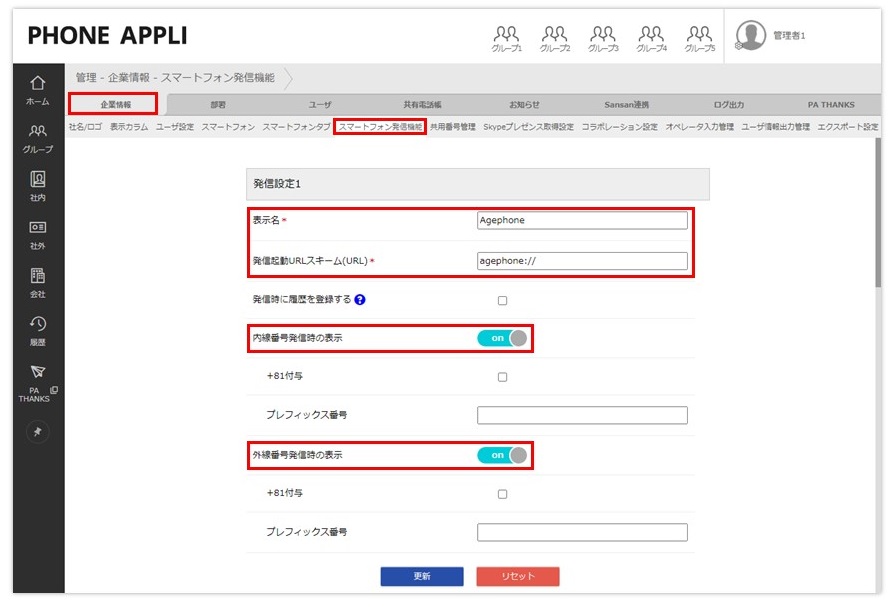895x607 pixels.
Task: Launch PA THANKS from the sidebar
Action: (x=37, y=379)
